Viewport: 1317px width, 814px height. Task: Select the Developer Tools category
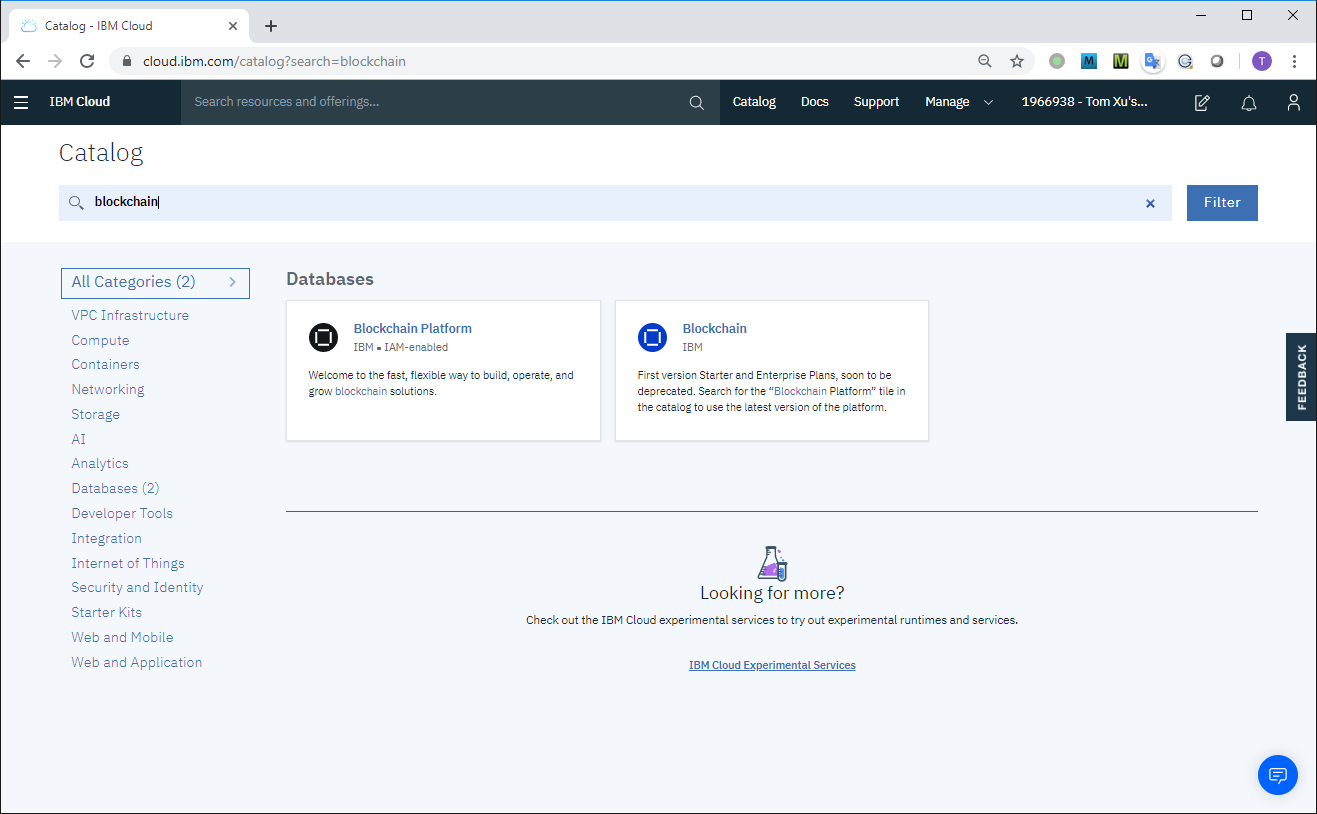click(x=122, y=513)
